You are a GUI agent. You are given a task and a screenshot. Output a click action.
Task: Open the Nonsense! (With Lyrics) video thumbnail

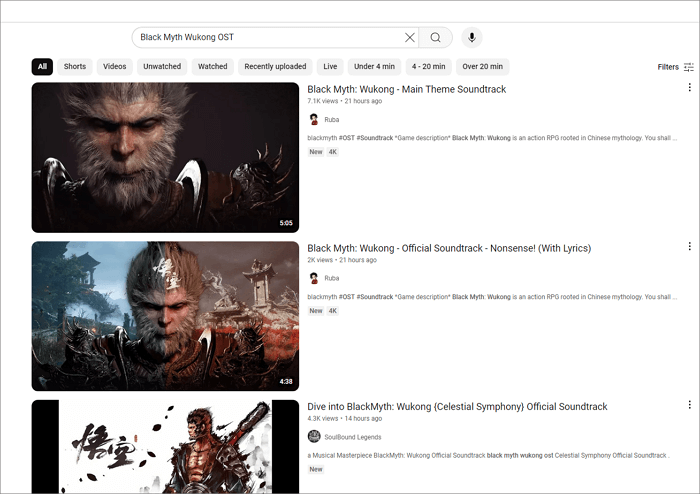pyautogui.click(x=165, y=316)
